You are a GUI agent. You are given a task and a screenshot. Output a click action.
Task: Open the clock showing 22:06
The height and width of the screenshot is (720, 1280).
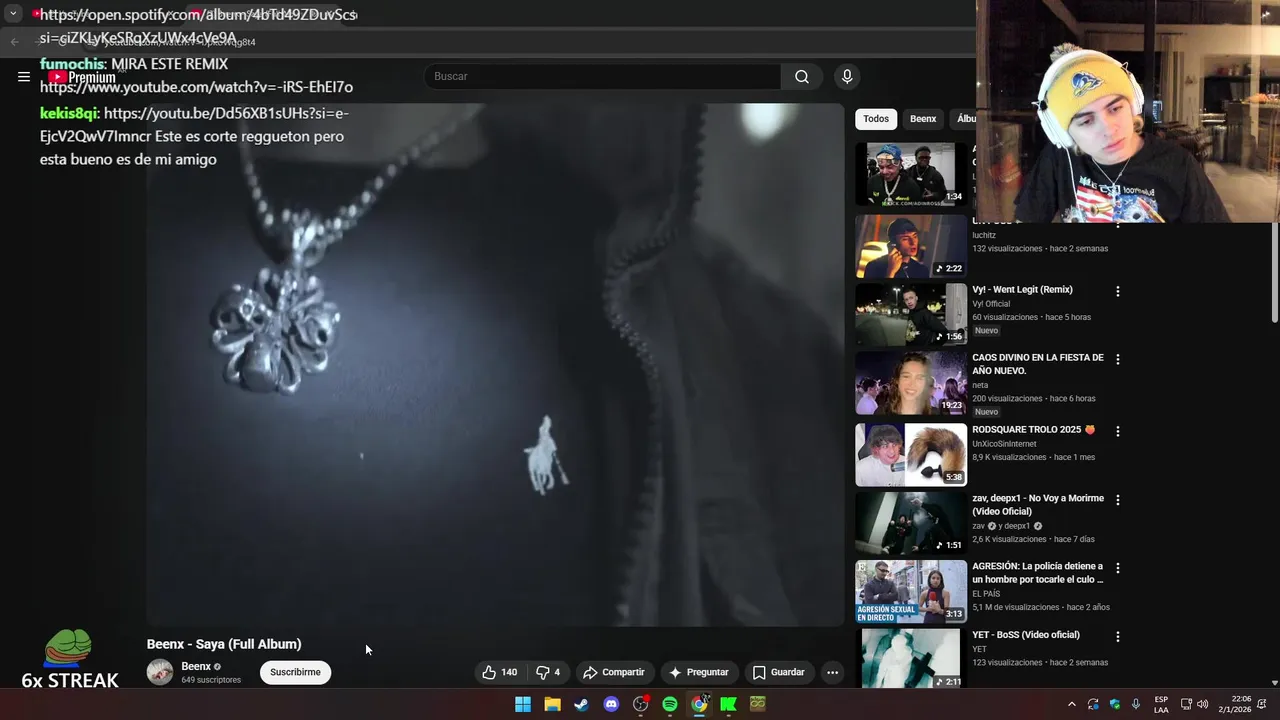[1234, 704]
